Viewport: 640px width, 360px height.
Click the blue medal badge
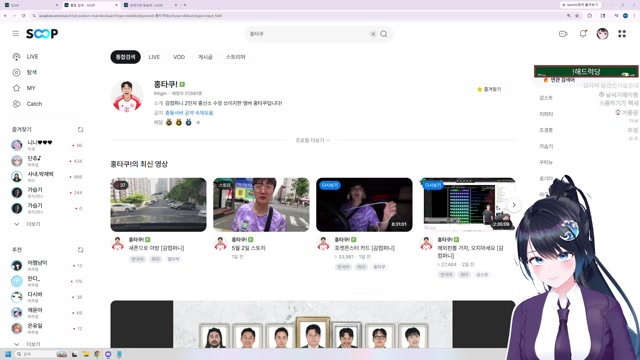tap(189, 122)
